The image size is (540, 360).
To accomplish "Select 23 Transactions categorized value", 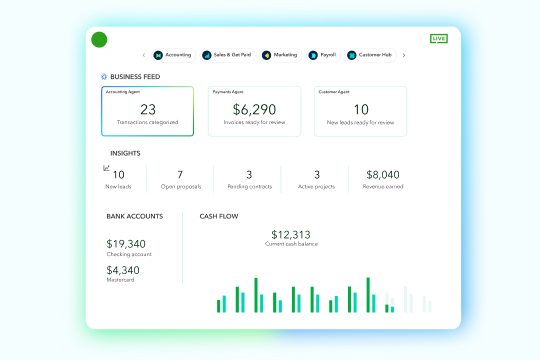I will click(148, 110).
